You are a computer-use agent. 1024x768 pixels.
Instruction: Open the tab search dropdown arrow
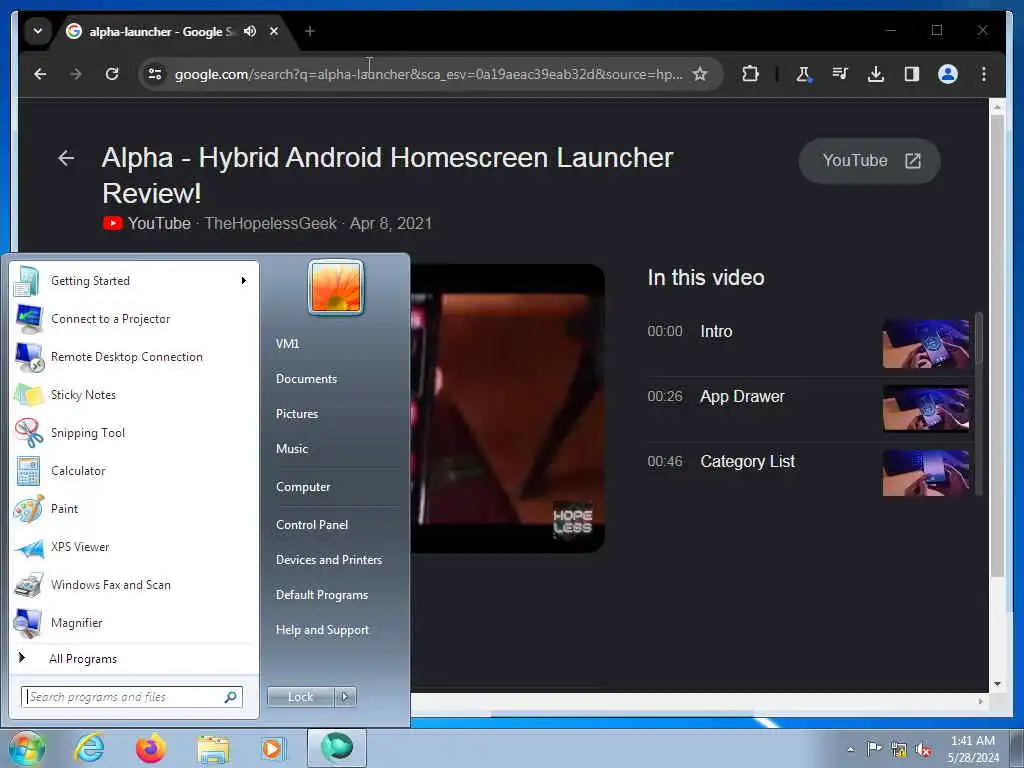[x=38, y=31]
